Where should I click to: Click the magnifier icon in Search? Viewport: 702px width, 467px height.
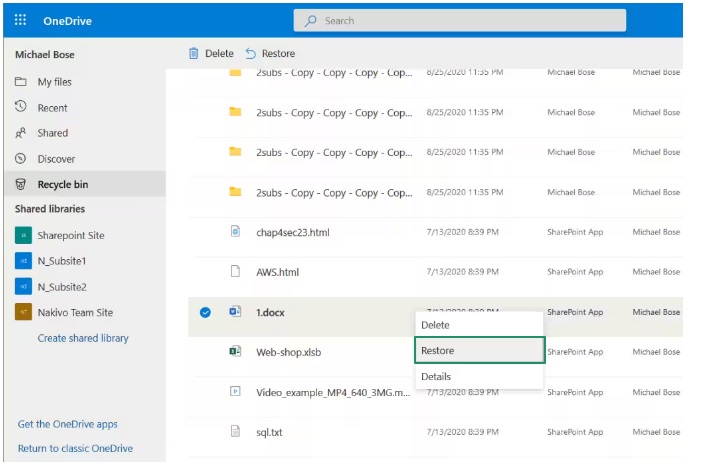click(x=310, y=21)
